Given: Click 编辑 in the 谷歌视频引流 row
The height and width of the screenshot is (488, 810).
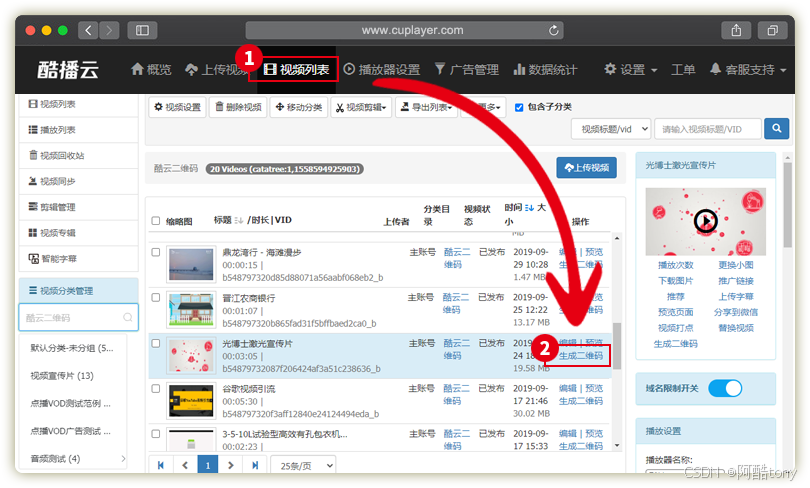Looking at the screenshot, I should [567, 388].
